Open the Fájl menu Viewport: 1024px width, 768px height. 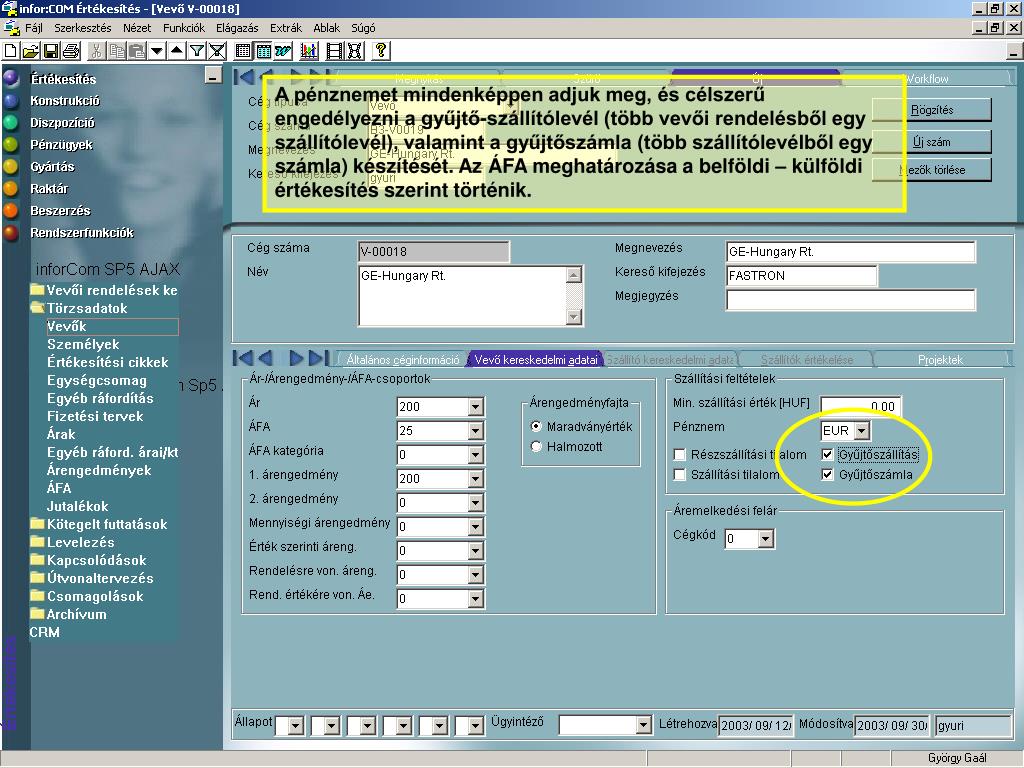click(x=33, y=28)
